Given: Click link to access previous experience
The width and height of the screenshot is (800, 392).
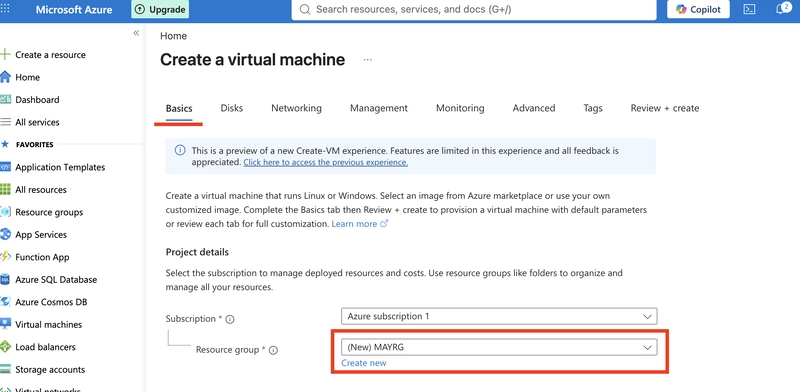Looking at the screenshot, I should click(326, 162).
